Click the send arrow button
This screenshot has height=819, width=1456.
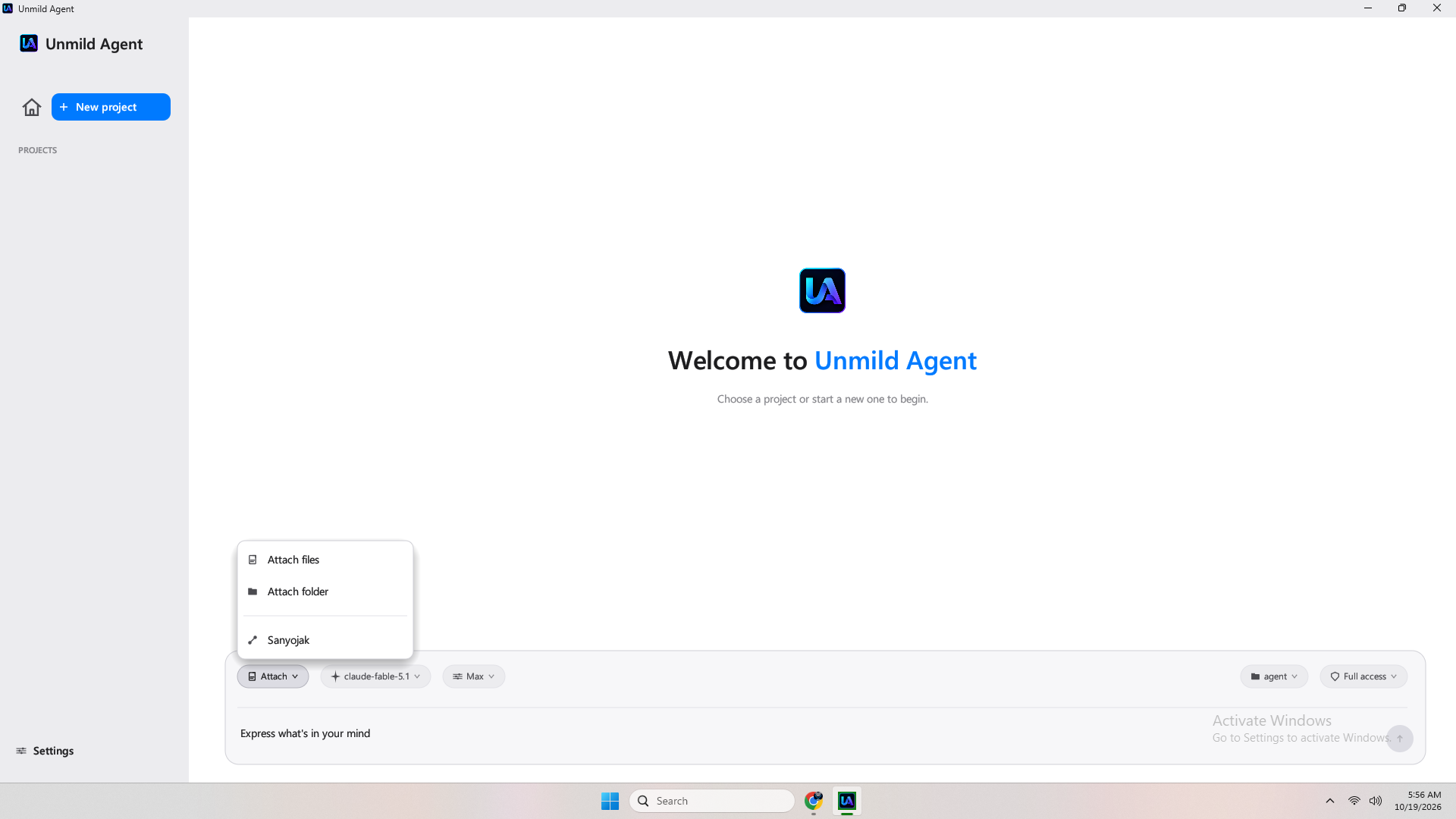pyautogui.click(x=1400, y=739)
